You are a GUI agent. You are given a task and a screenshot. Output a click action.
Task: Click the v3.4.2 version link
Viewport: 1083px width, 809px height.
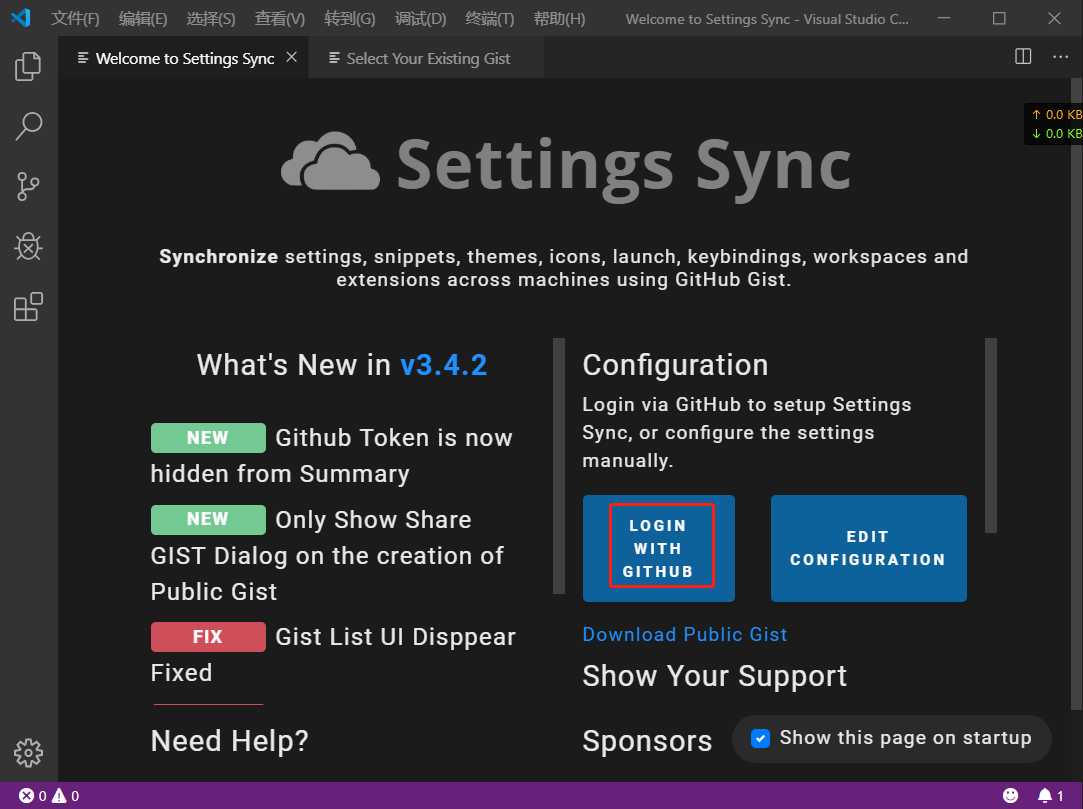(443, 365)
